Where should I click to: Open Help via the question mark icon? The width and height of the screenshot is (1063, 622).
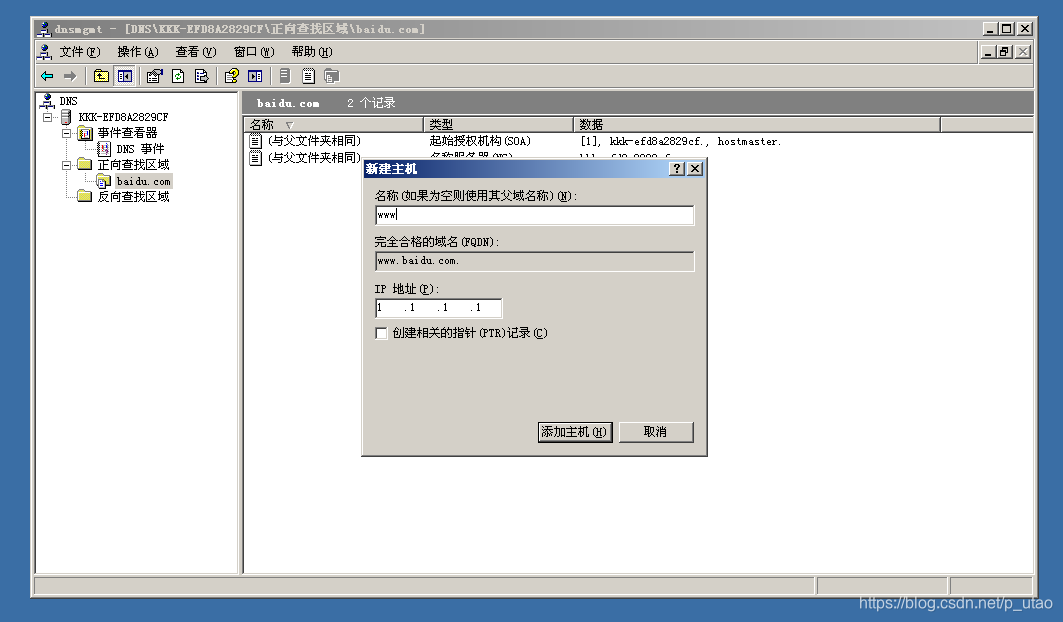pos(232,76)
